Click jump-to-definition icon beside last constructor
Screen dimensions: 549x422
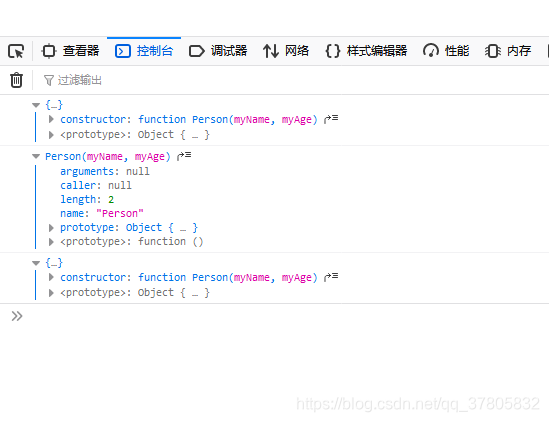[331, 277]
